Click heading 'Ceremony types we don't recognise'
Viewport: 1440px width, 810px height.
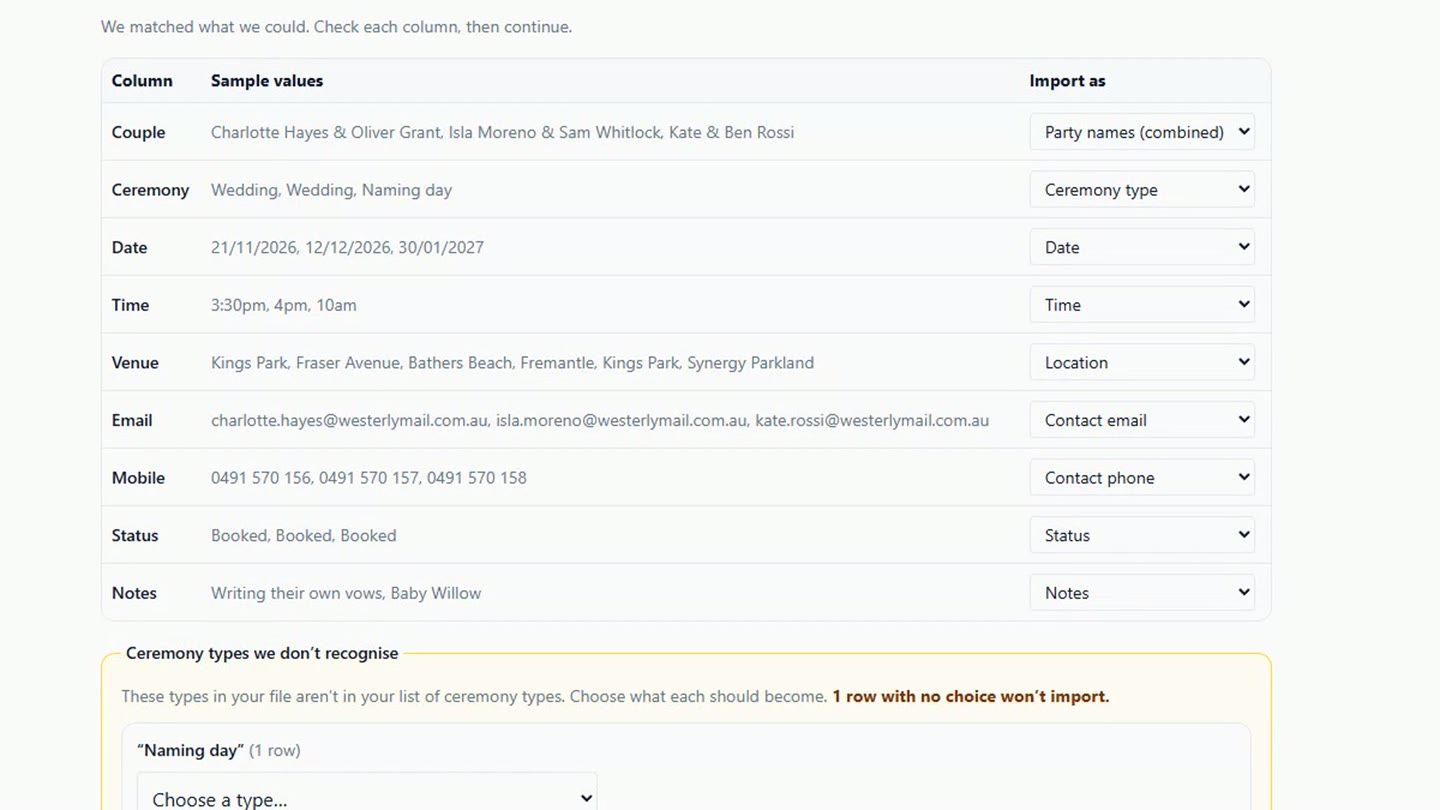click(x=262, y=653)
